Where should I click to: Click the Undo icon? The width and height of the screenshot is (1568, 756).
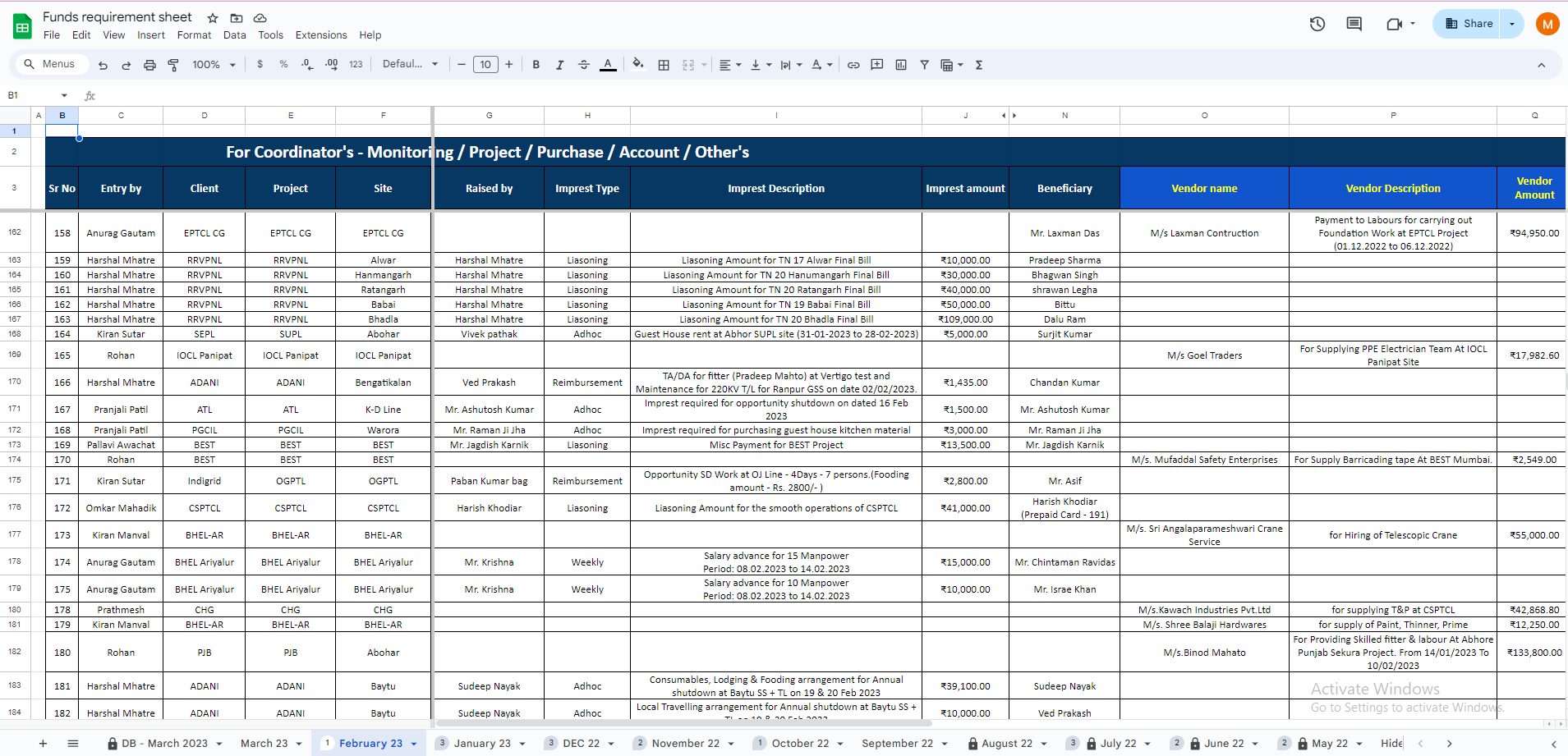103,65
